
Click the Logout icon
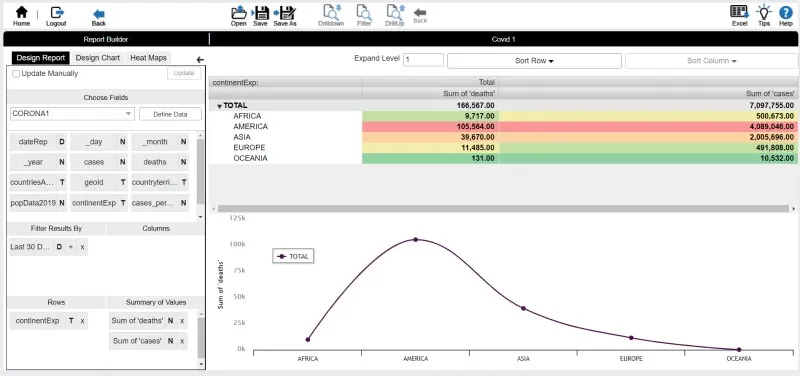coord(56,12)
